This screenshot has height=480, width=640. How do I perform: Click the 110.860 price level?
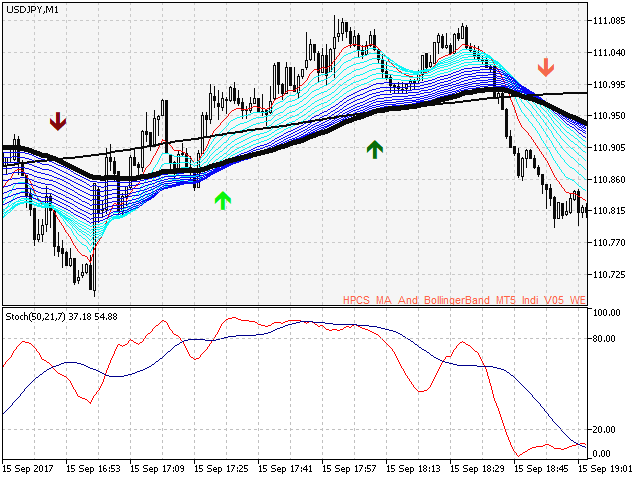[x=609, y=180]
